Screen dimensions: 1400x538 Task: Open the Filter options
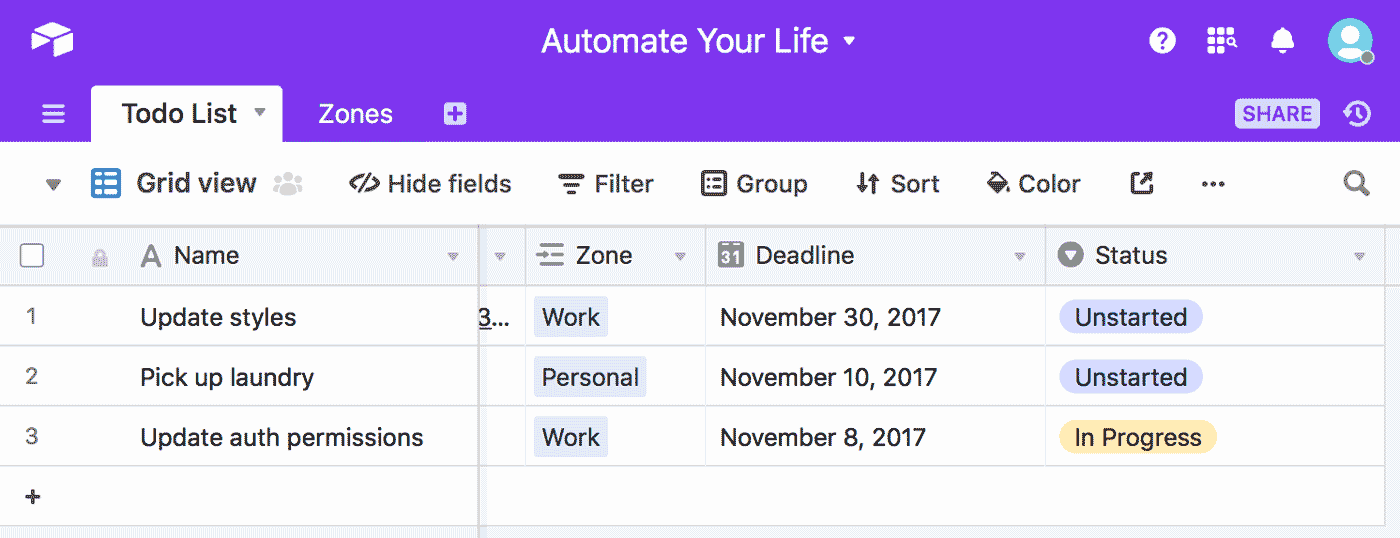pos(605,184)
